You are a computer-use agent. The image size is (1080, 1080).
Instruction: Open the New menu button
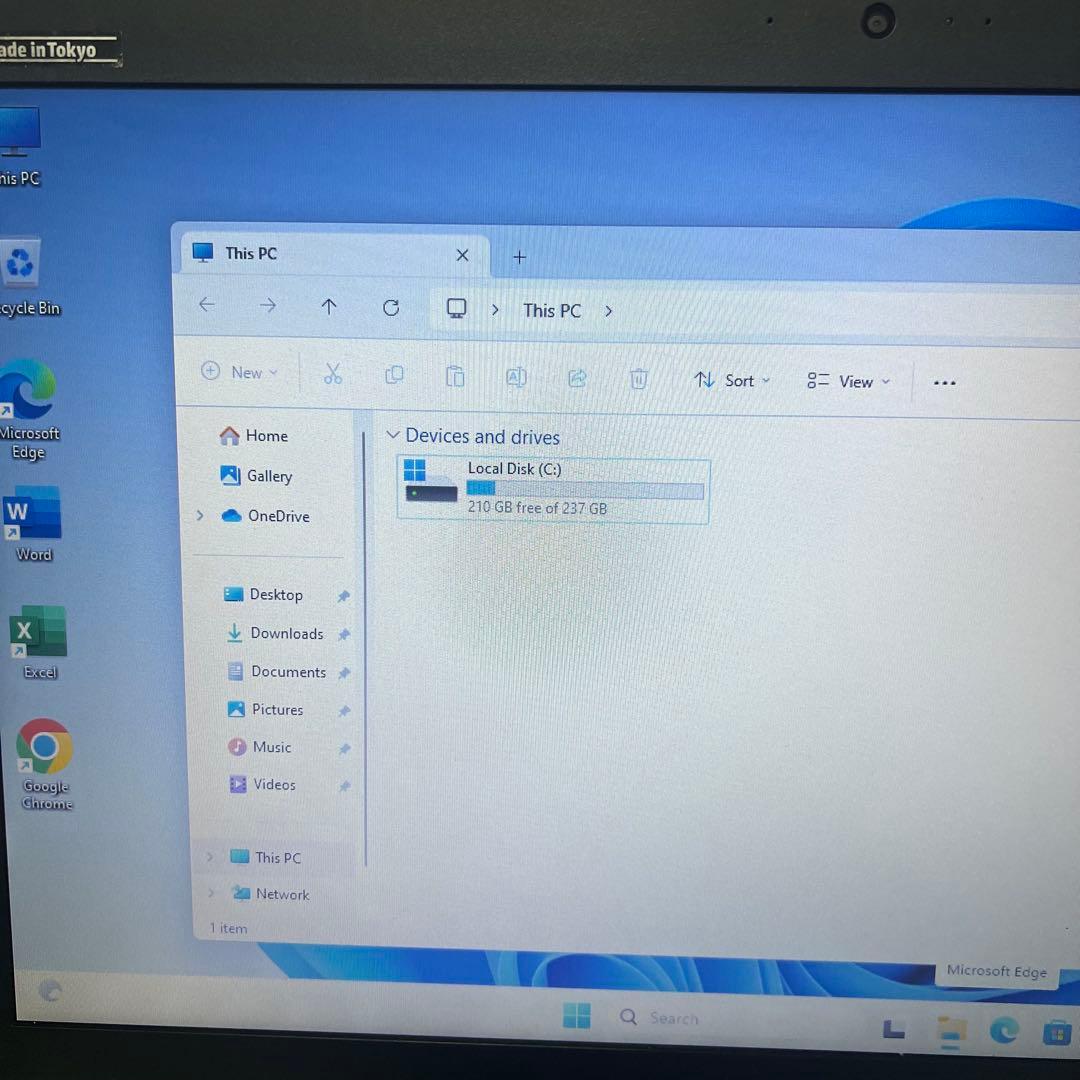click(x=239, y=371)
